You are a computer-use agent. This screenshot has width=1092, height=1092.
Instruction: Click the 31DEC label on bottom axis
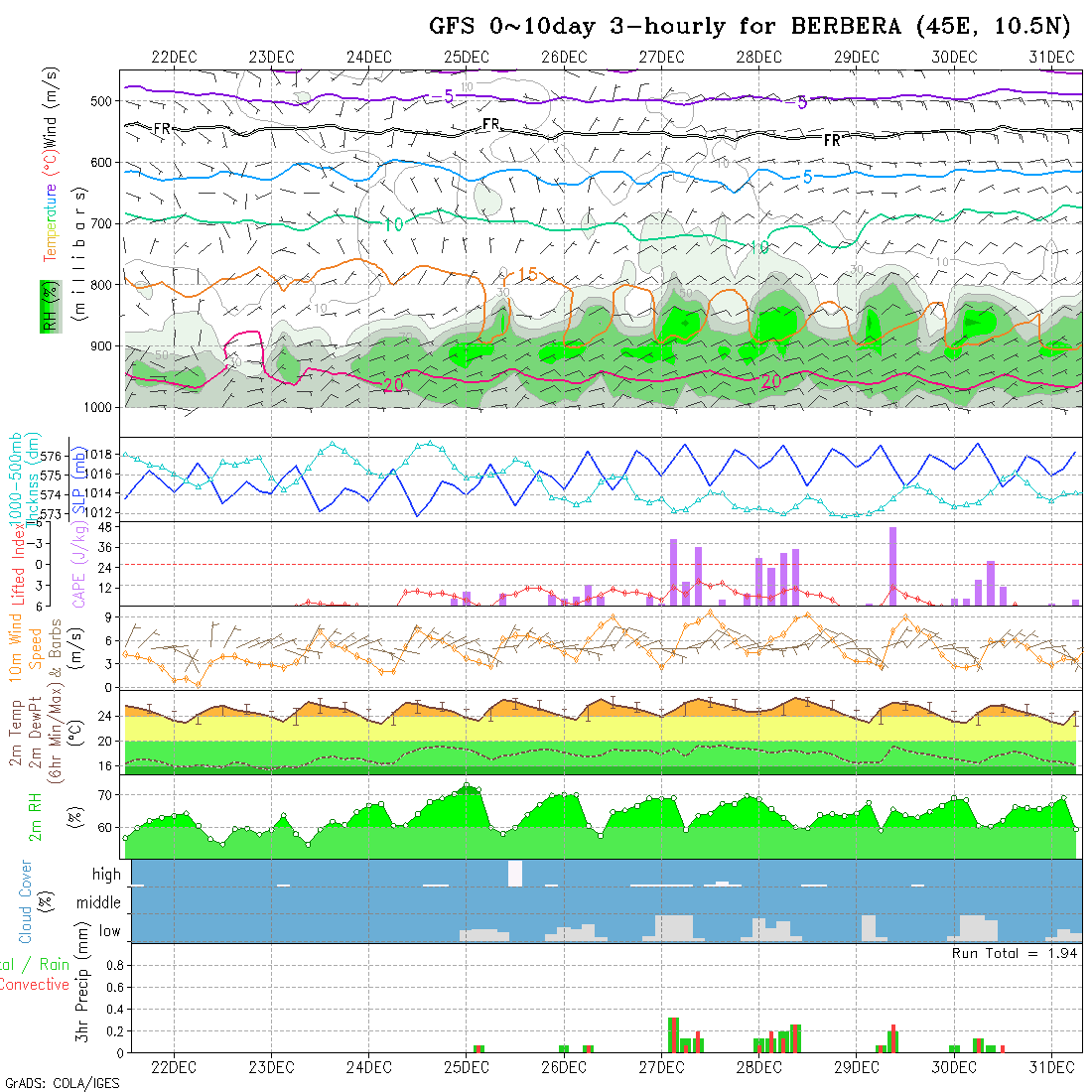tap(1051, 1067)
